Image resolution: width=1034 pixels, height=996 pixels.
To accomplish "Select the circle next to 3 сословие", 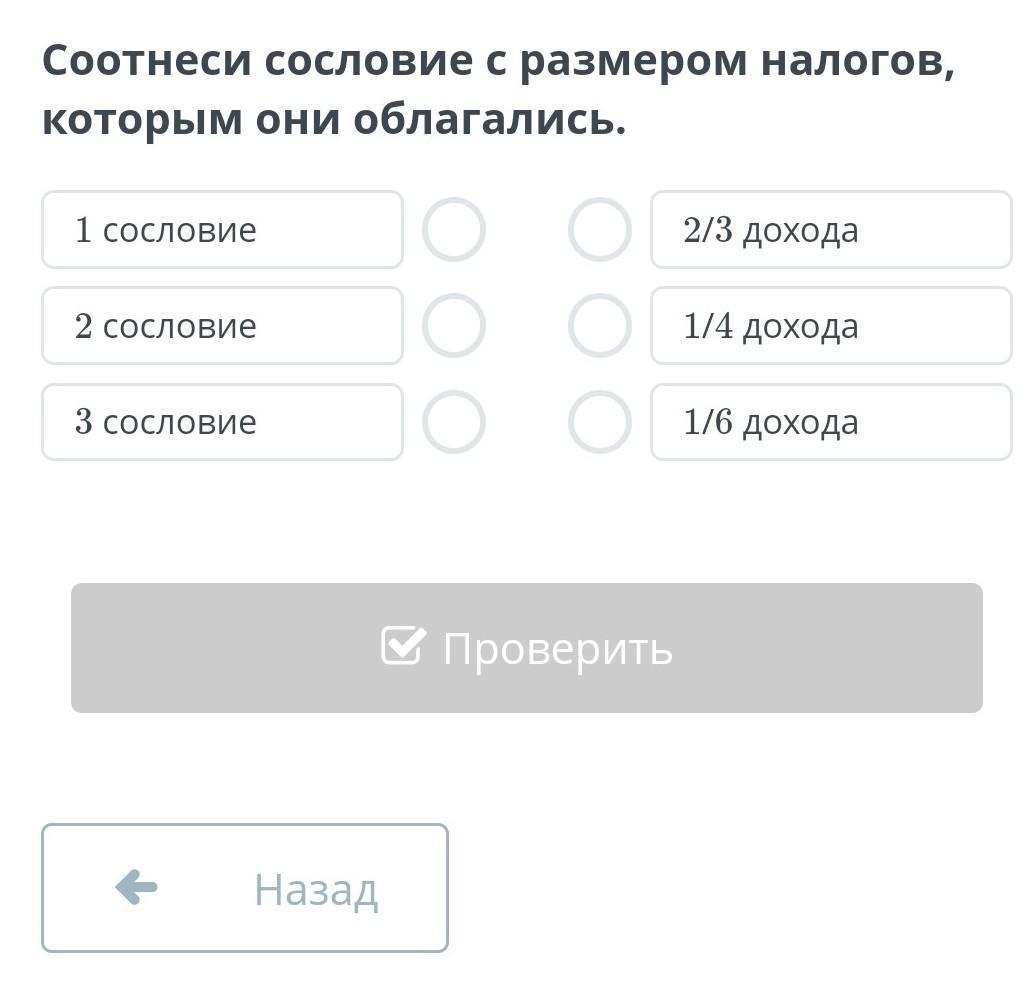I will click(x=454, y=422).
